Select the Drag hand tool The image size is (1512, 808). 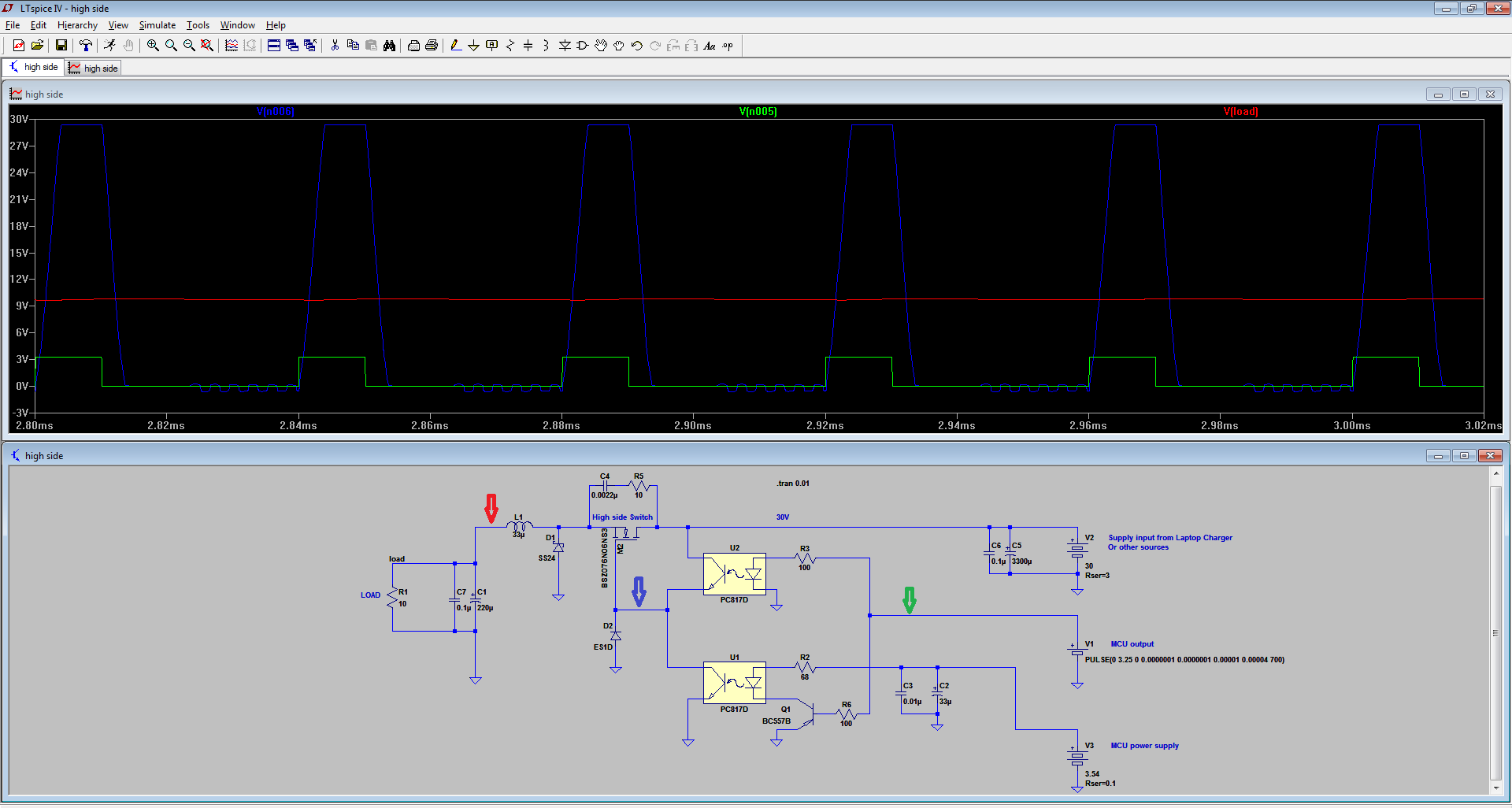tap(619, 46)
